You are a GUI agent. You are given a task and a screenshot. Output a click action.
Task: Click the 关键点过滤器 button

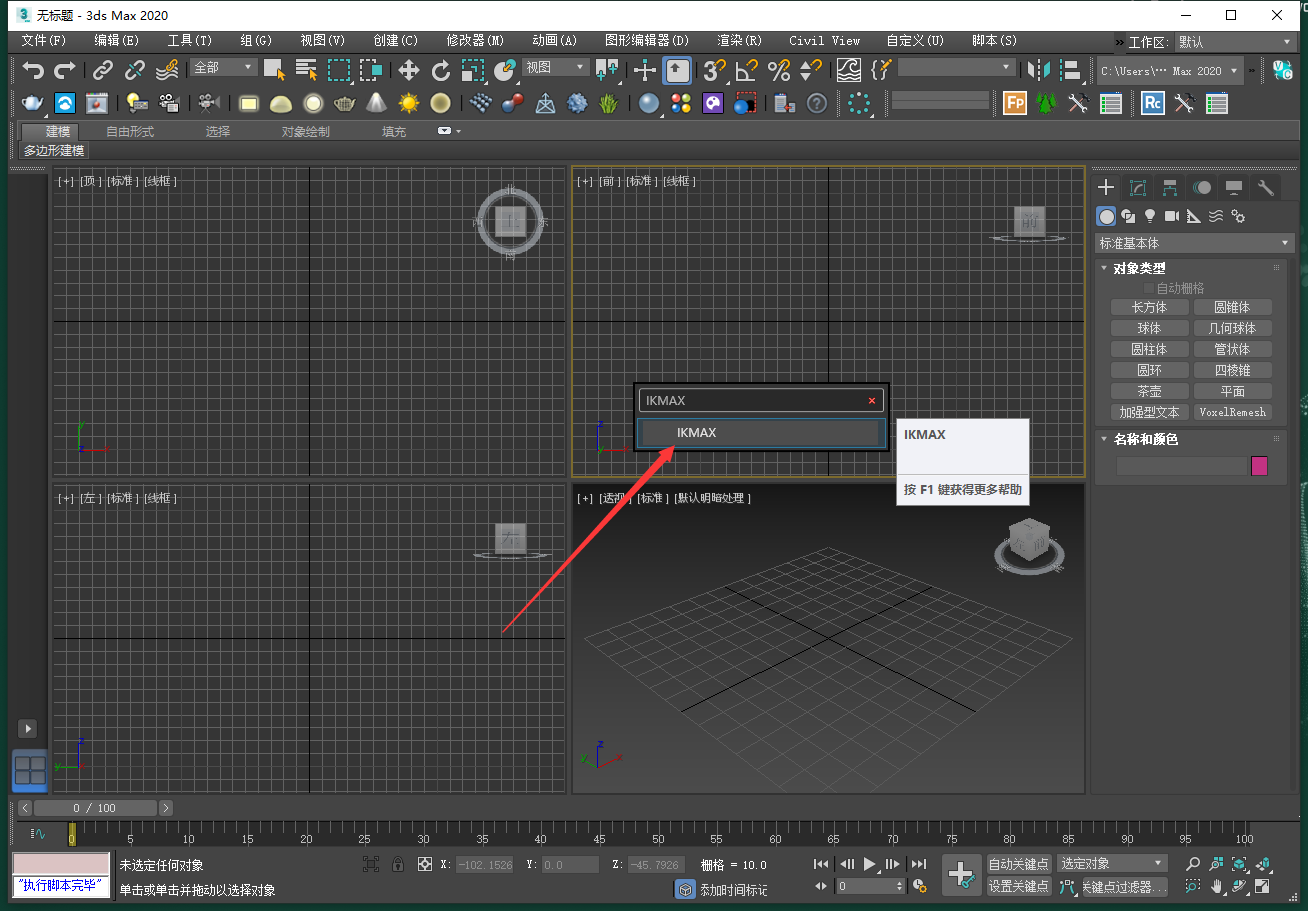(x=1125, y=886)
